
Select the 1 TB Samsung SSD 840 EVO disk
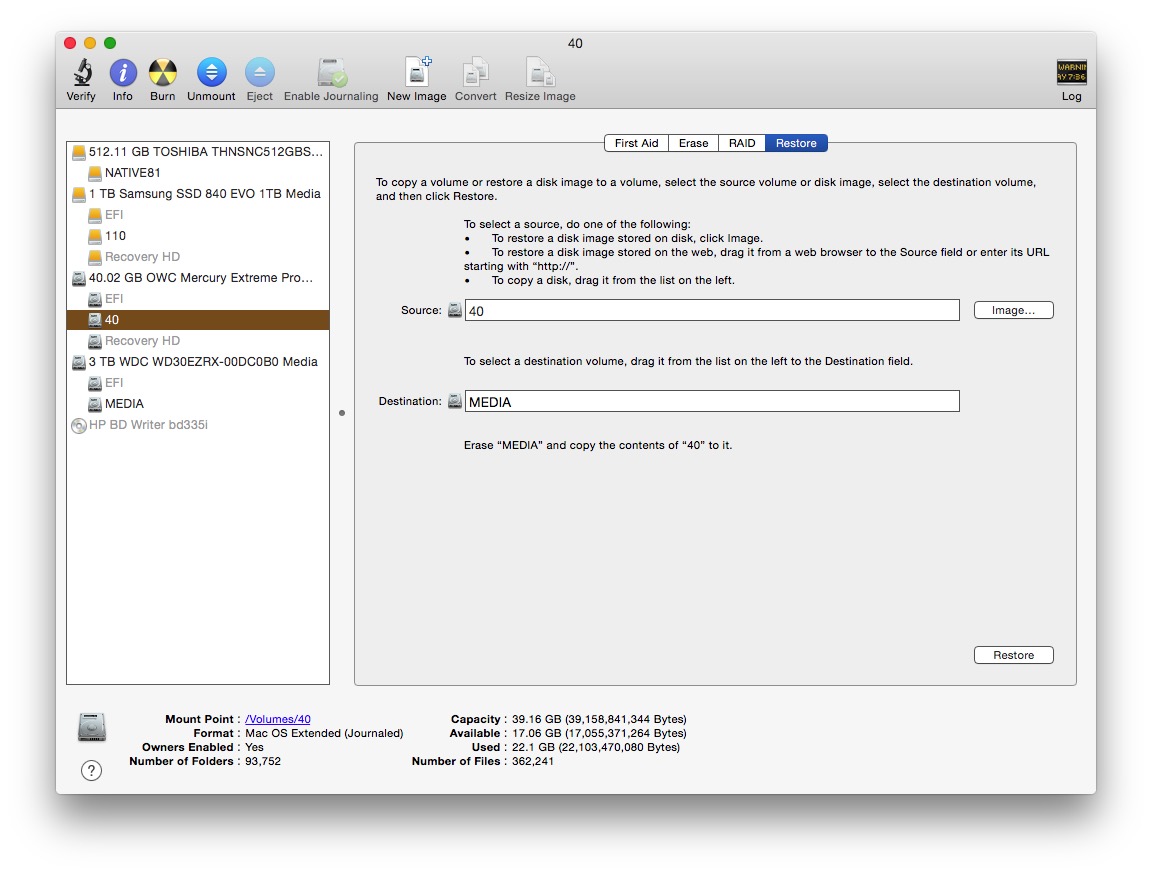tap(198, 194)
